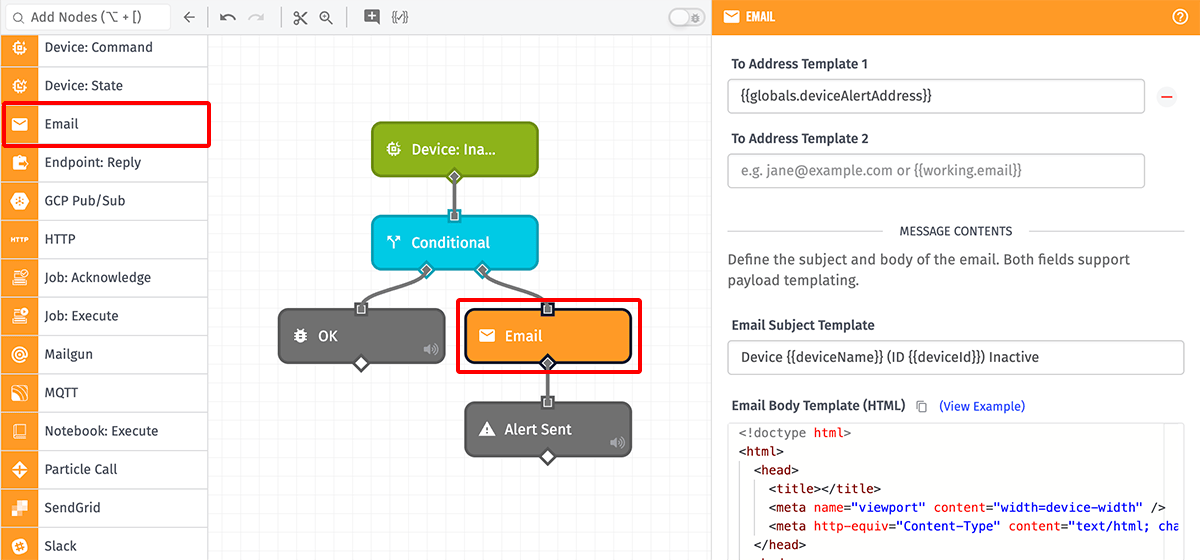Remove To Address Template 1 entry
This screenshot has height=560, width=1200.
(1166, 97)
